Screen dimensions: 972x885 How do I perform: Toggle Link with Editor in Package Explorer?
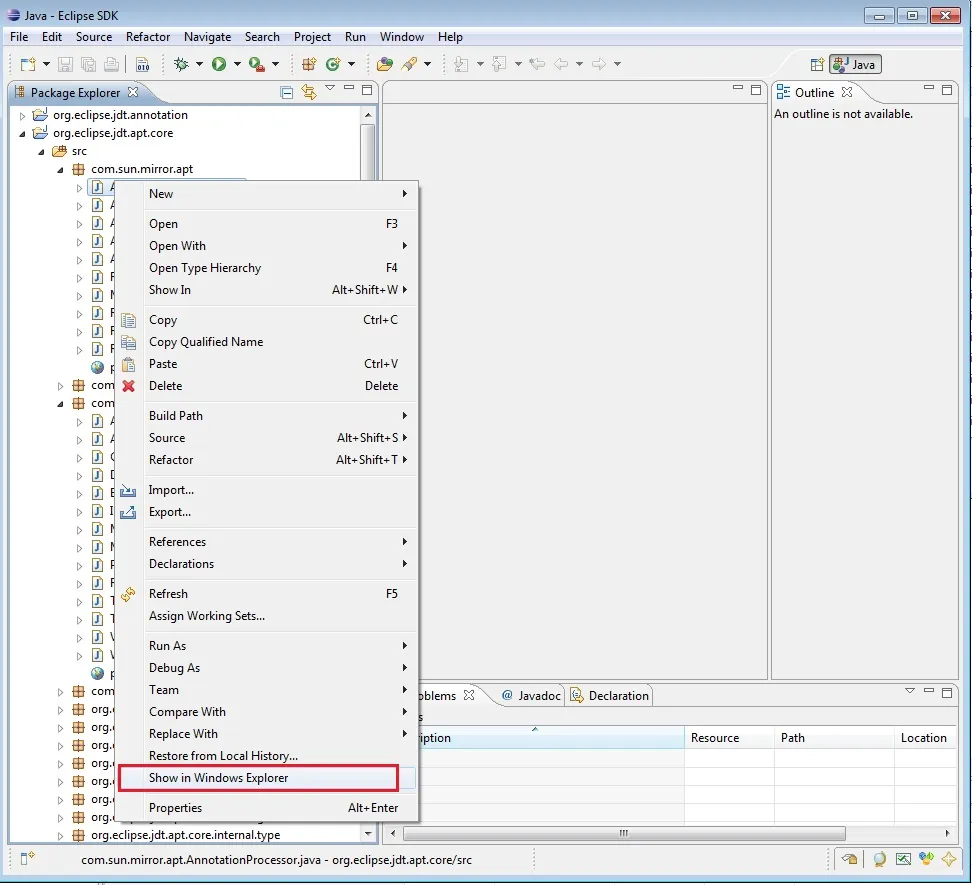click(309, 92)
